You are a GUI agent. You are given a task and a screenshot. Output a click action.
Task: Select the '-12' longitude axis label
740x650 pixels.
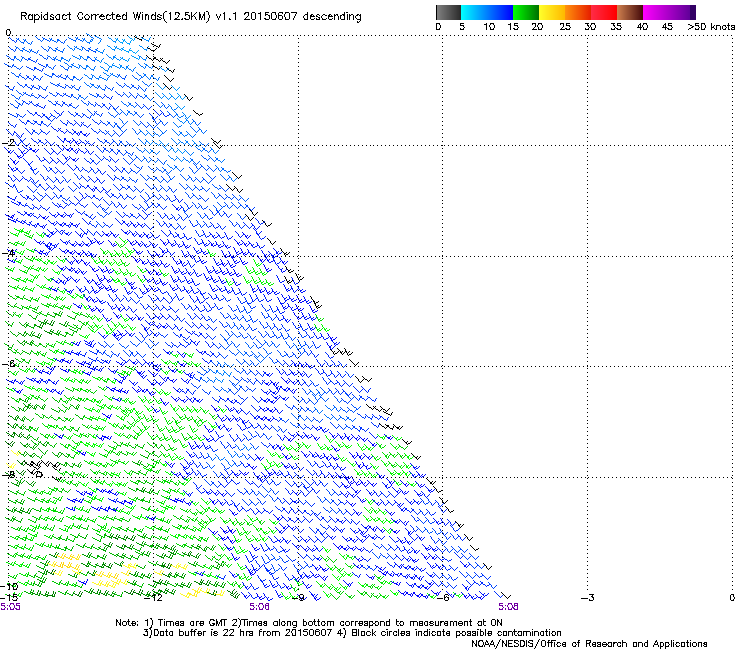tap(153, 598)
